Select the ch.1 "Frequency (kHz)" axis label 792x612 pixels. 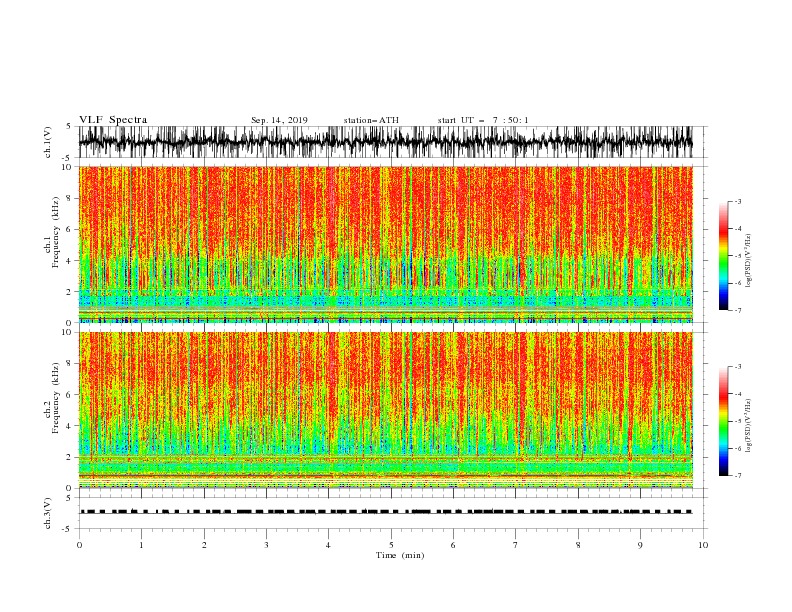(56, 233)
